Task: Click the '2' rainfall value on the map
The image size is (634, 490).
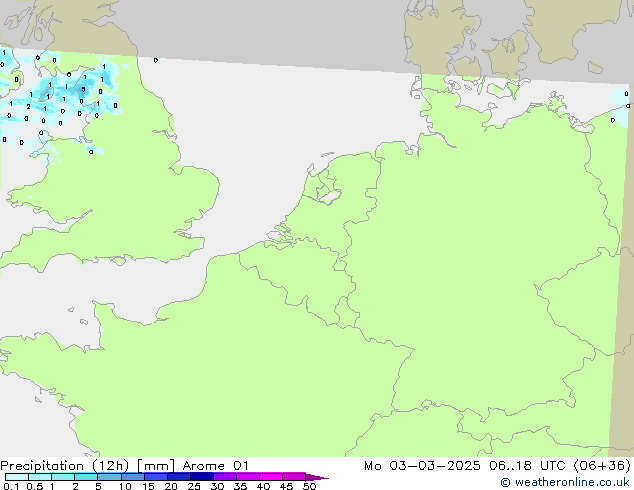Action: (28, 107)
